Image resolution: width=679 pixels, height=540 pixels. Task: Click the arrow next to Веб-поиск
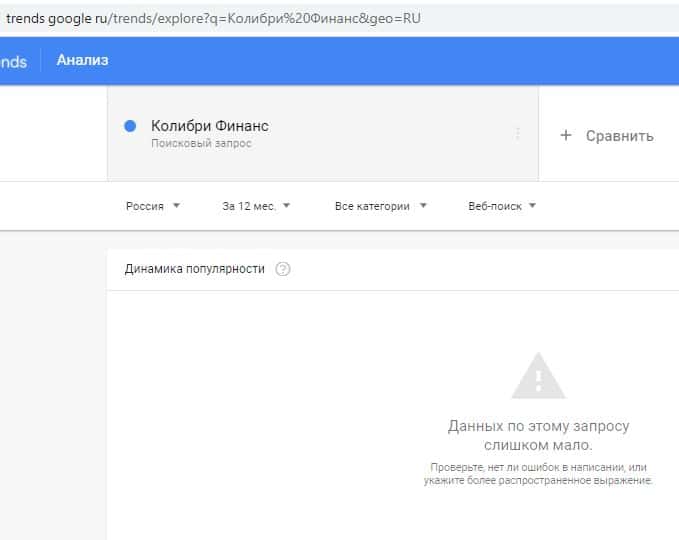click(x=532, y=206)
